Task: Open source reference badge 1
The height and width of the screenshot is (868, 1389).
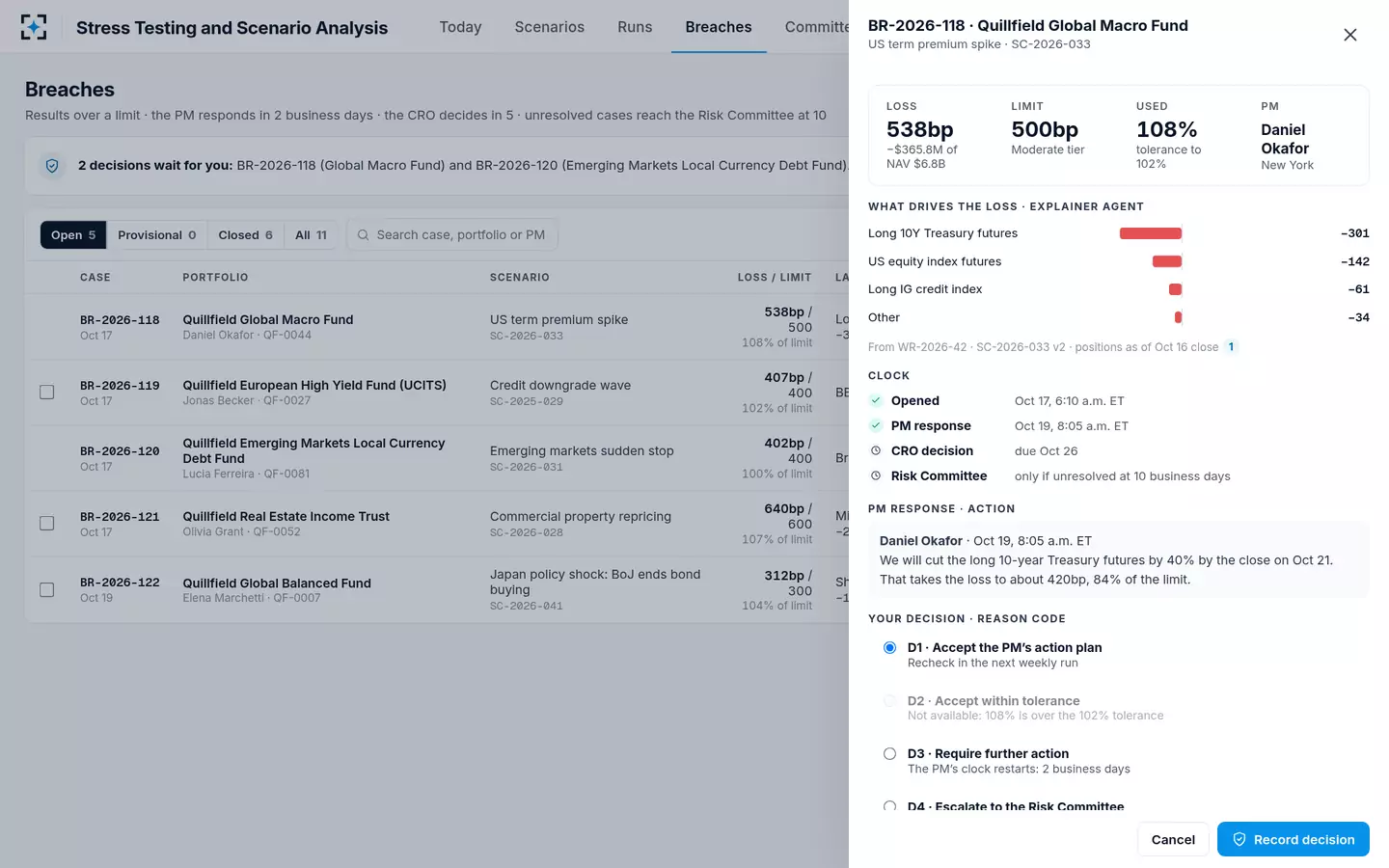Action: point(1231,347)
